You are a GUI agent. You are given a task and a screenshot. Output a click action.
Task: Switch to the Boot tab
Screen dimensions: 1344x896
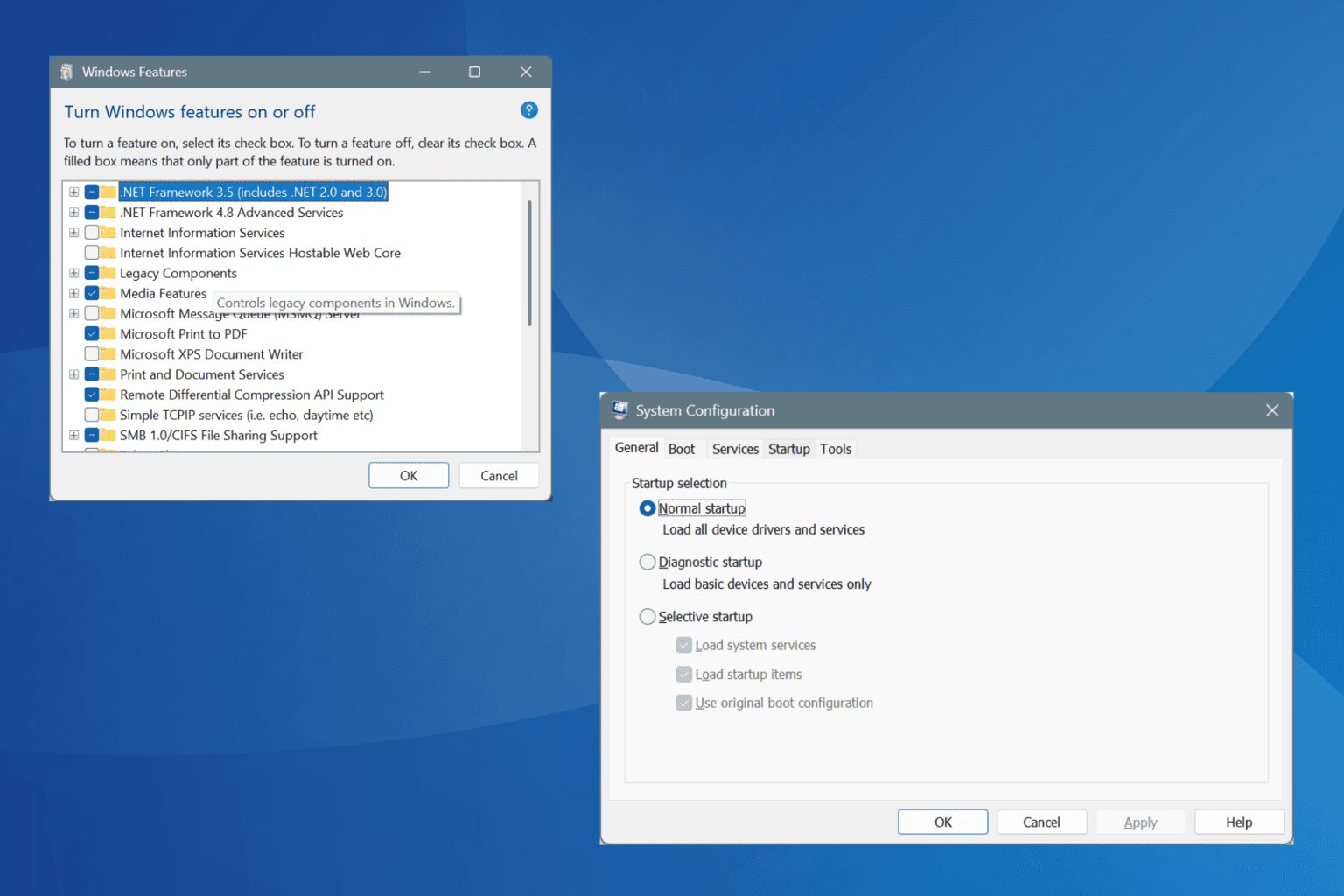[x=682, y=449]
